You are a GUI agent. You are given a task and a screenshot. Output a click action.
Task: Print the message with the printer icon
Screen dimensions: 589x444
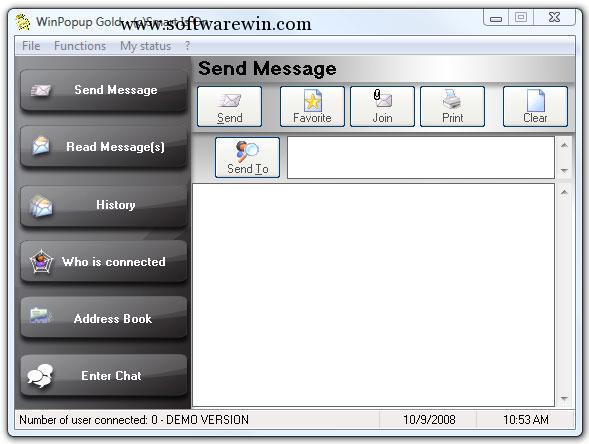click(x=452, y=107)
